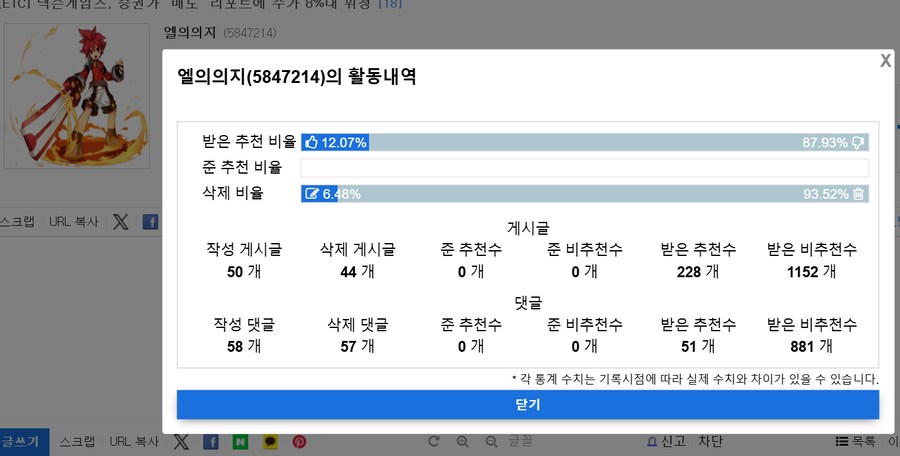Click the blue 닫기 button
The width and height of the screenshot is (900, 456).
pos(527,405)
